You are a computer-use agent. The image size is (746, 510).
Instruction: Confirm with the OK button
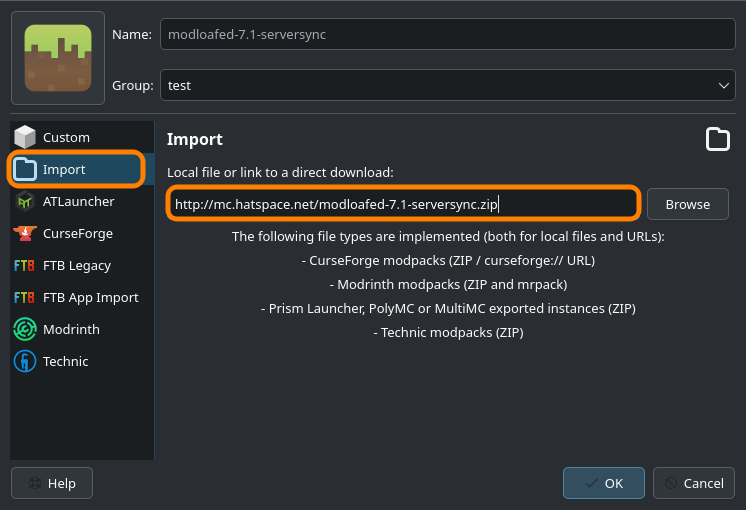[x=603, y=483]
